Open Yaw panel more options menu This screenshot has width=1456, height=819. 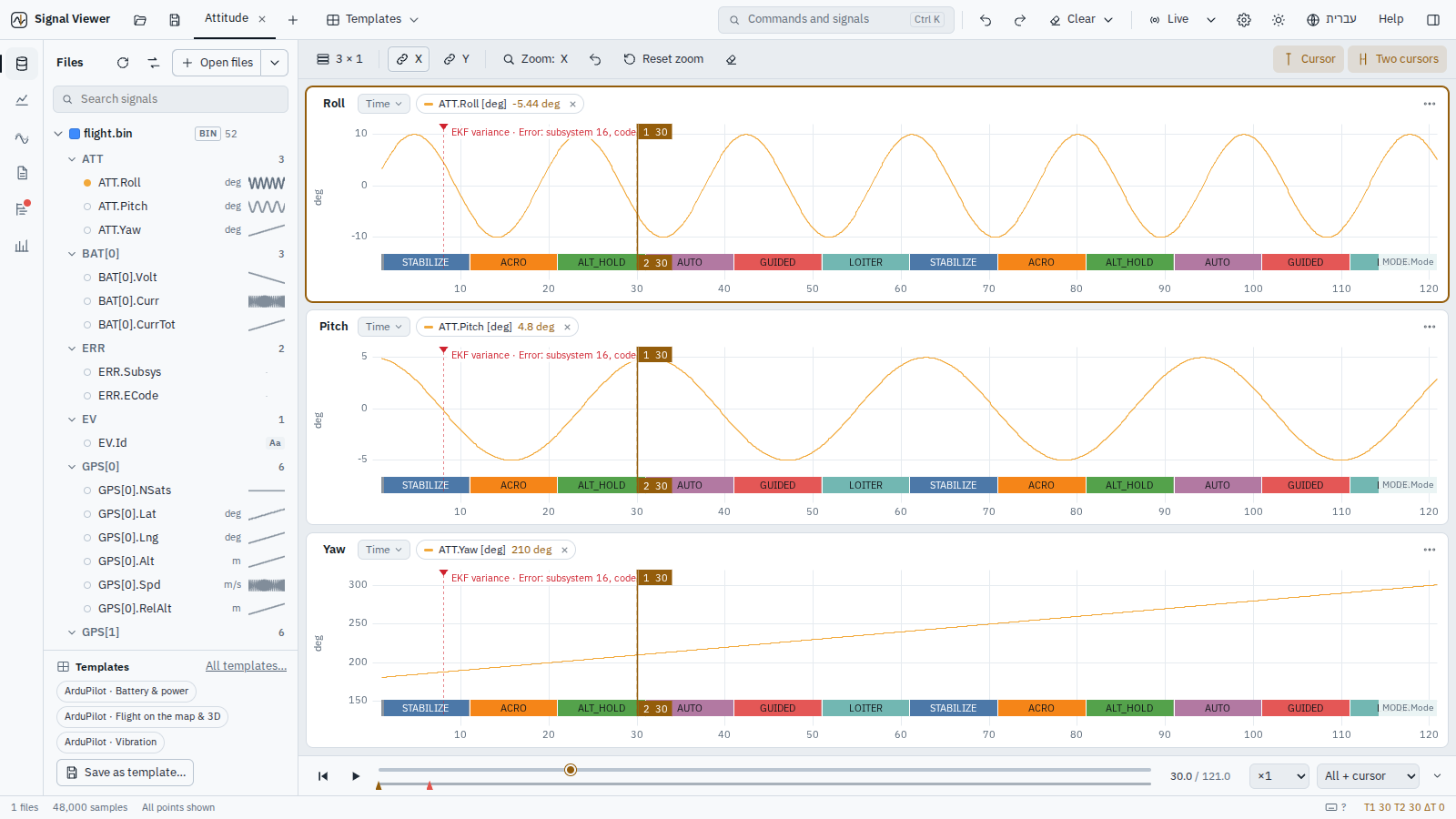[1430, 550]
